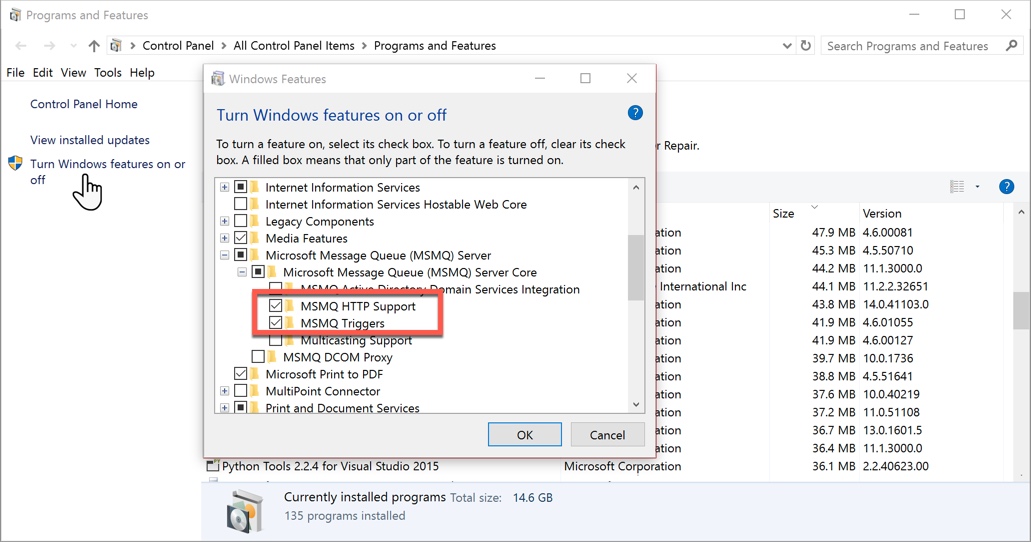1031x542 pixels.
Task: Enable the MSMQ DCOM Proxy checkbox
Action: 258,357
